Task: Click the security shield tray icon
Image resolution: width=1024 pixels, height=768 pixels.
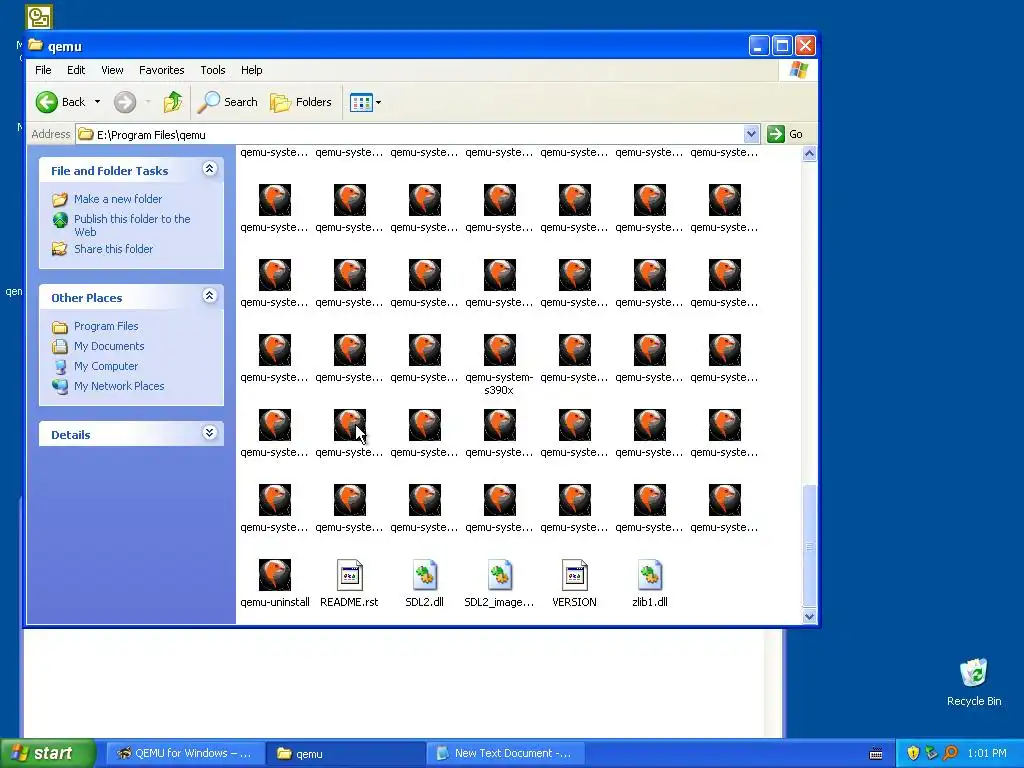Action: [x=913, y=753]
